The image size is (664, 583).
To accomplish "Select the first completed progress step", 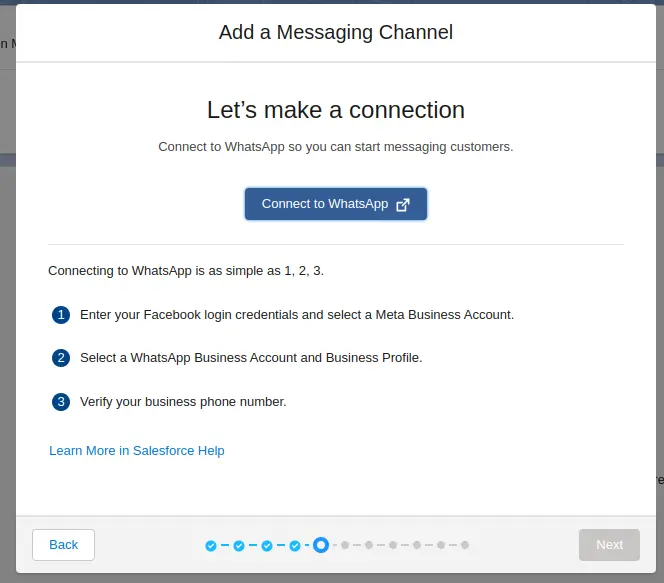I will [x=211, y=546].
